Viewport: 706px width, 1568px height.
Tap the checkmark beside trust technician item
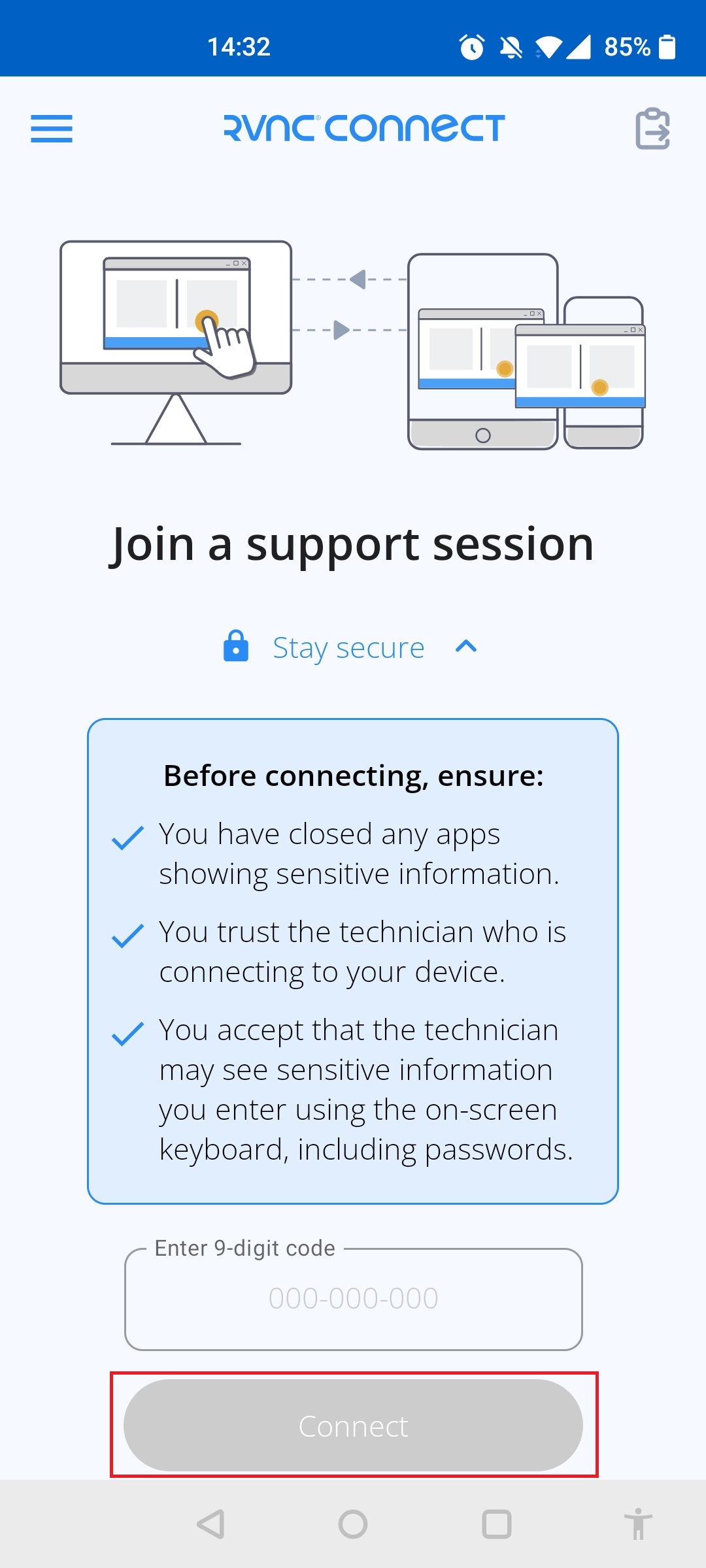pyautogui.click(x=128, y=936)
